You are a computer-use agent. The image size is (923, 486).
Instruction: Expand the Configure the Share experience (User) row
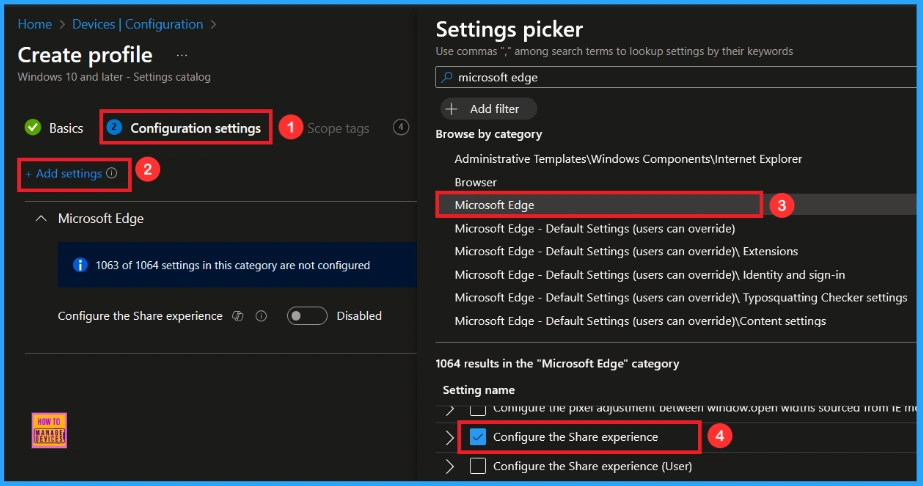[x=450, y=466]
